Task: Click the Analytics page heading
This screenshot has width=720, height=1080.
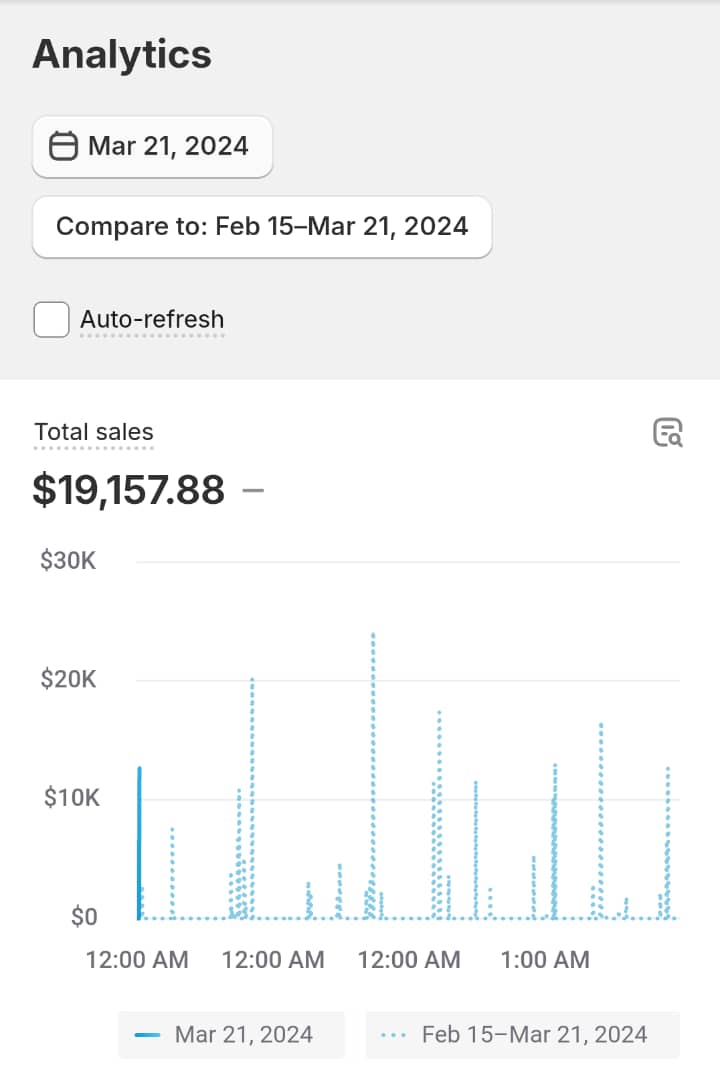Action: (122, 54)
